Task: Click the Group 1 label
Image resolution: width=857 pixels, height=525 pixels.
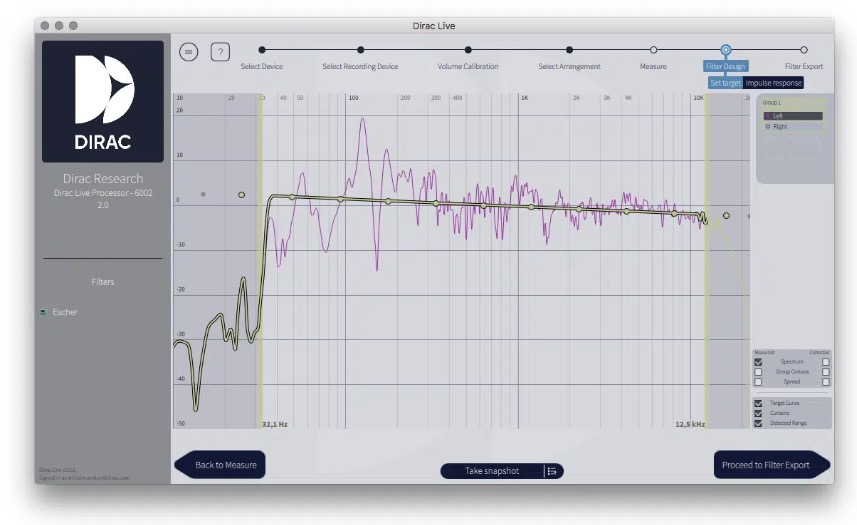Action: point(772,102)
